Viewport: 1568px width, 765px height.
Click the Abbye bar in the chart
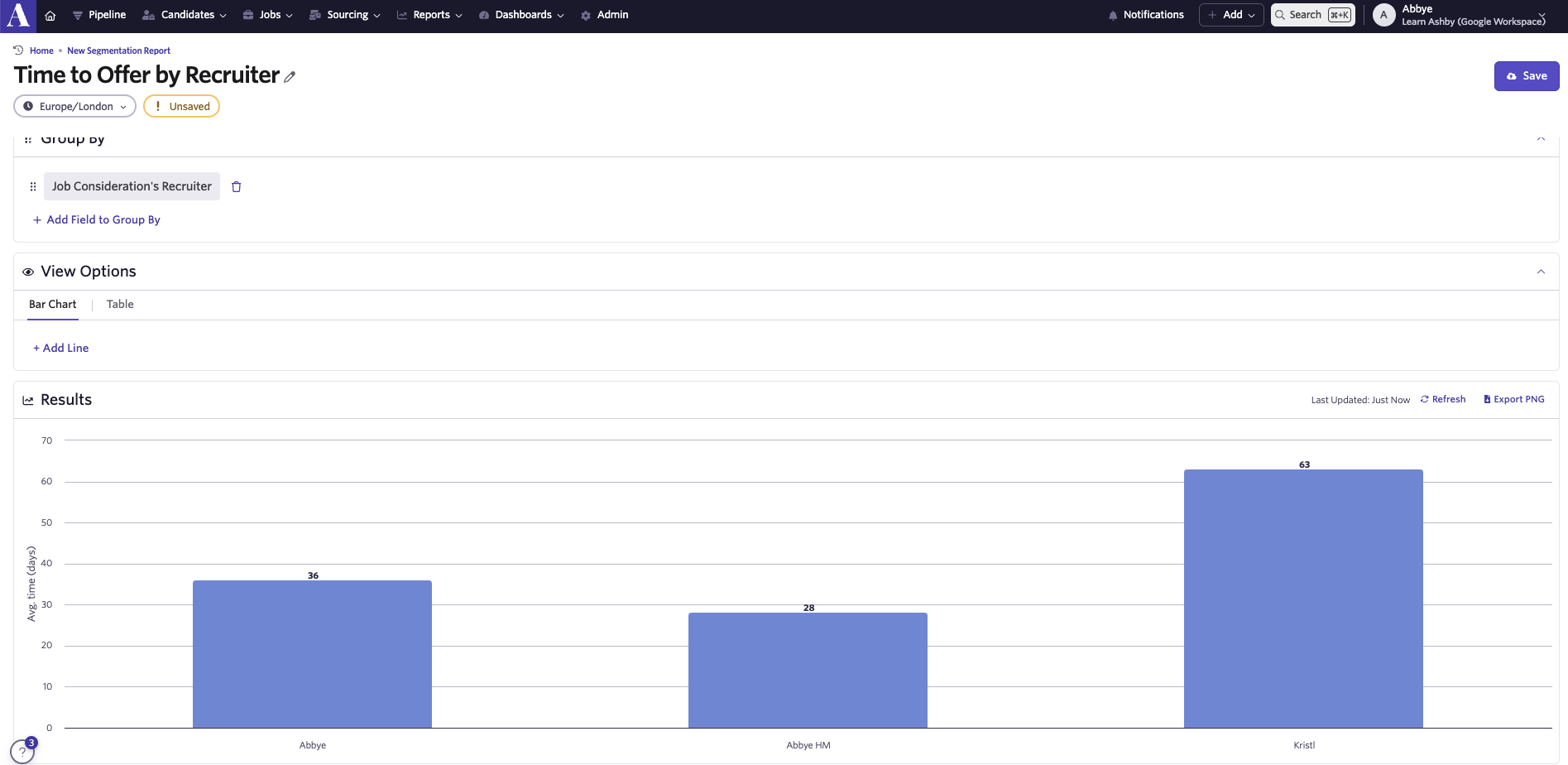click(x=312, y=654)
